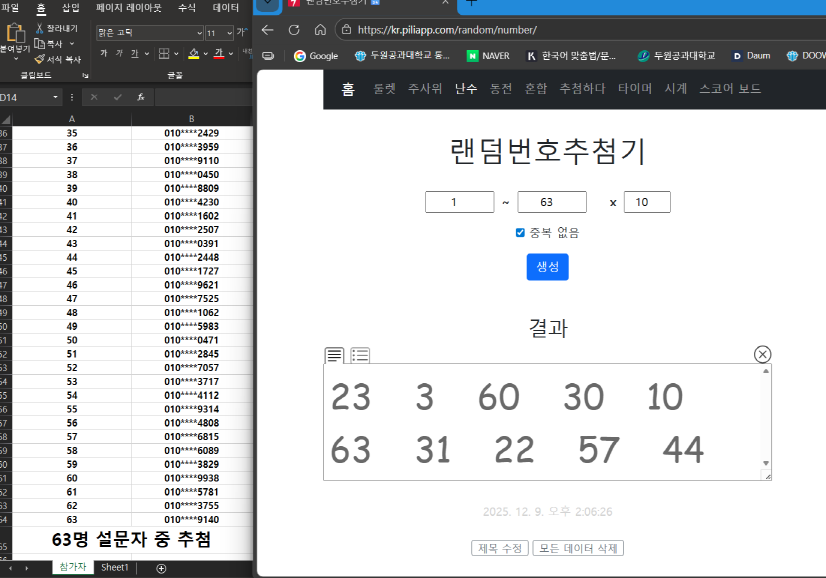Click the Paste (붙여넣기) clipboard icon
The image size is (826, 578).
[x=15, y=35]
